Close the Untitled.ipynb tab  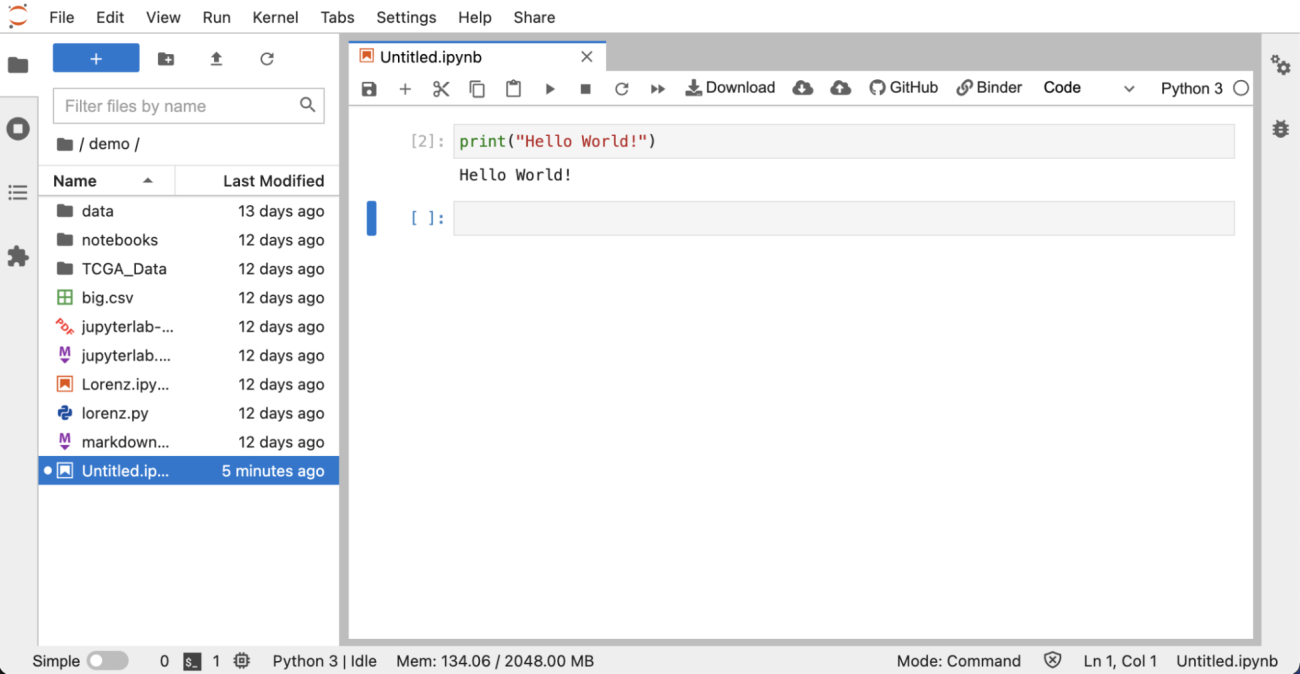pos(587,57)
